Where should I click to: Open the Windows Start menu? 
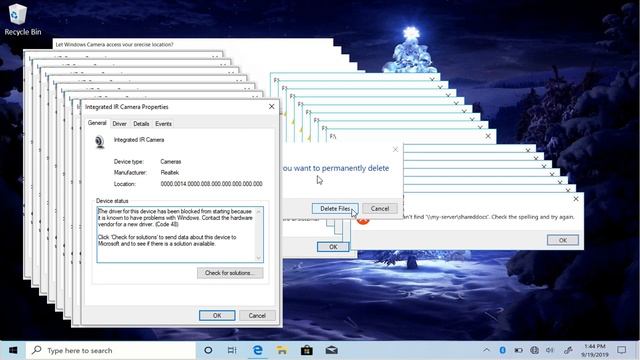13,350
